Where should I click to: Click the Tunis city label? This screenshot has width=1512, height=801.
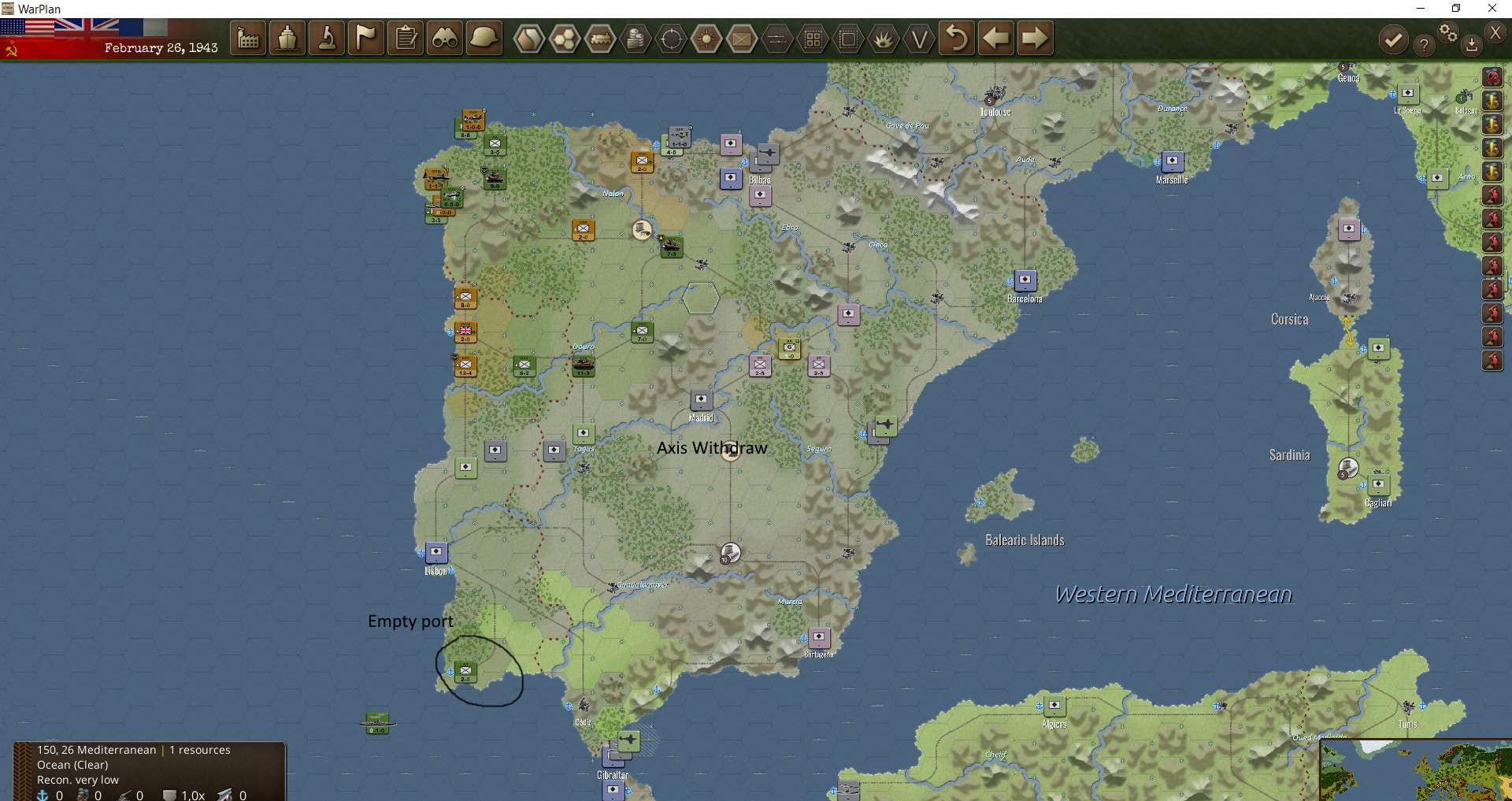tap(1407, 725)
